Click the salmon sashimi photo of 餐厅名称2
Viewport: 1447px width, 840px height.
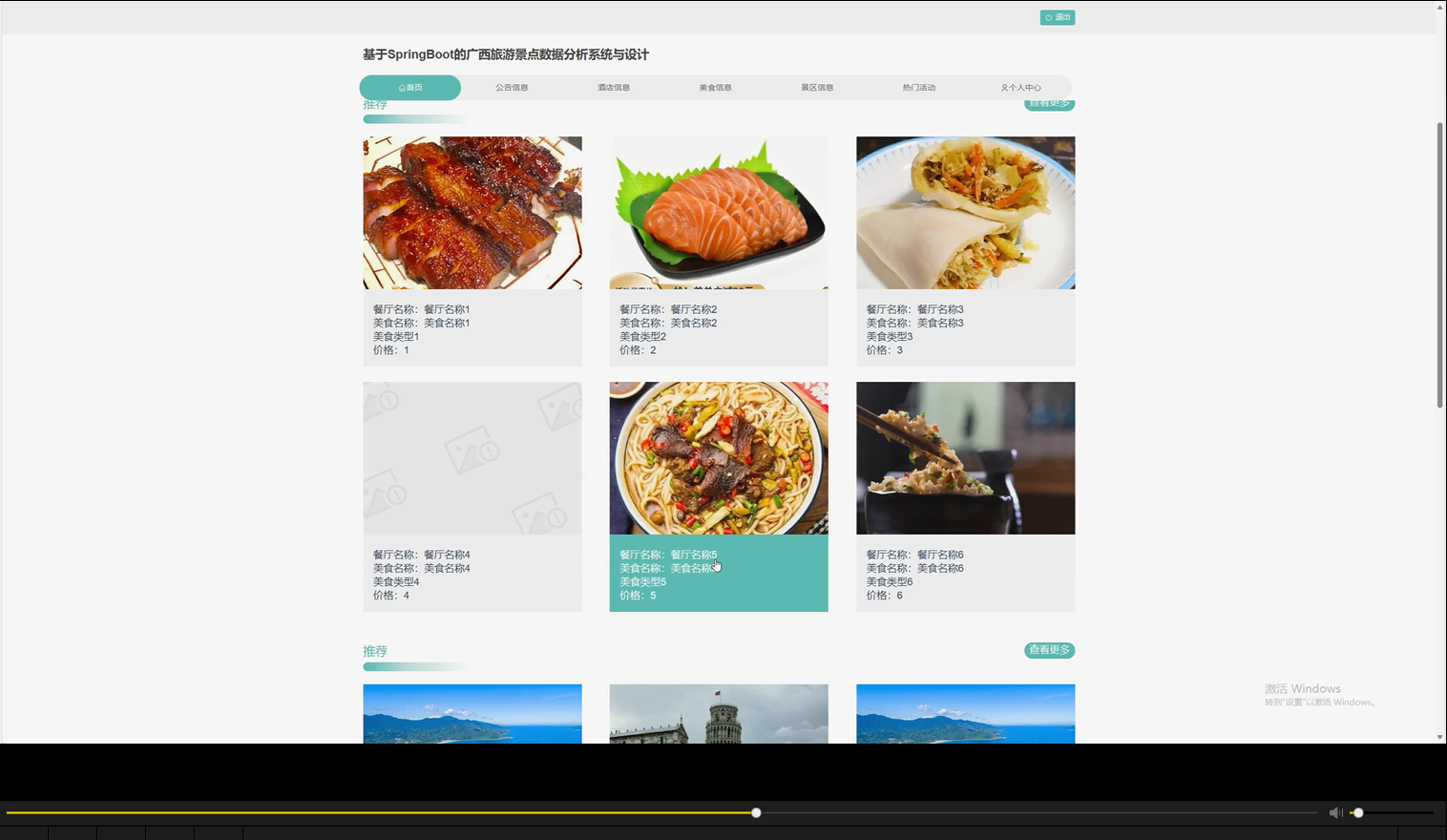tap(718, 212)
